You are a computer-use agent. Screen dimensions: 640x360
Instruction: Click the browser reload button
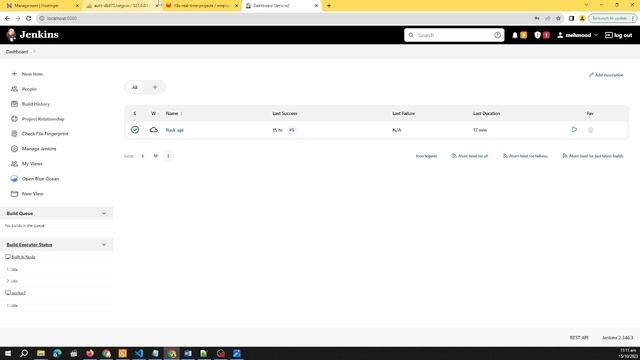point(29,18)
